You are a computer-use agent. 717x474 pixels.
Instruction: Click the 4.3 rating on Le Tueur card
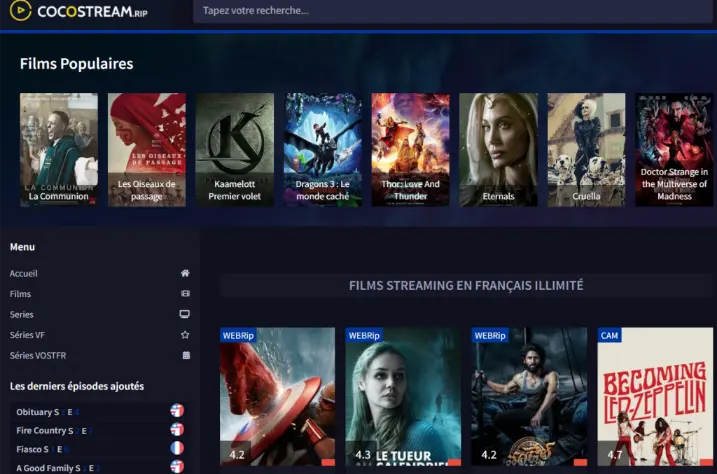363,455
